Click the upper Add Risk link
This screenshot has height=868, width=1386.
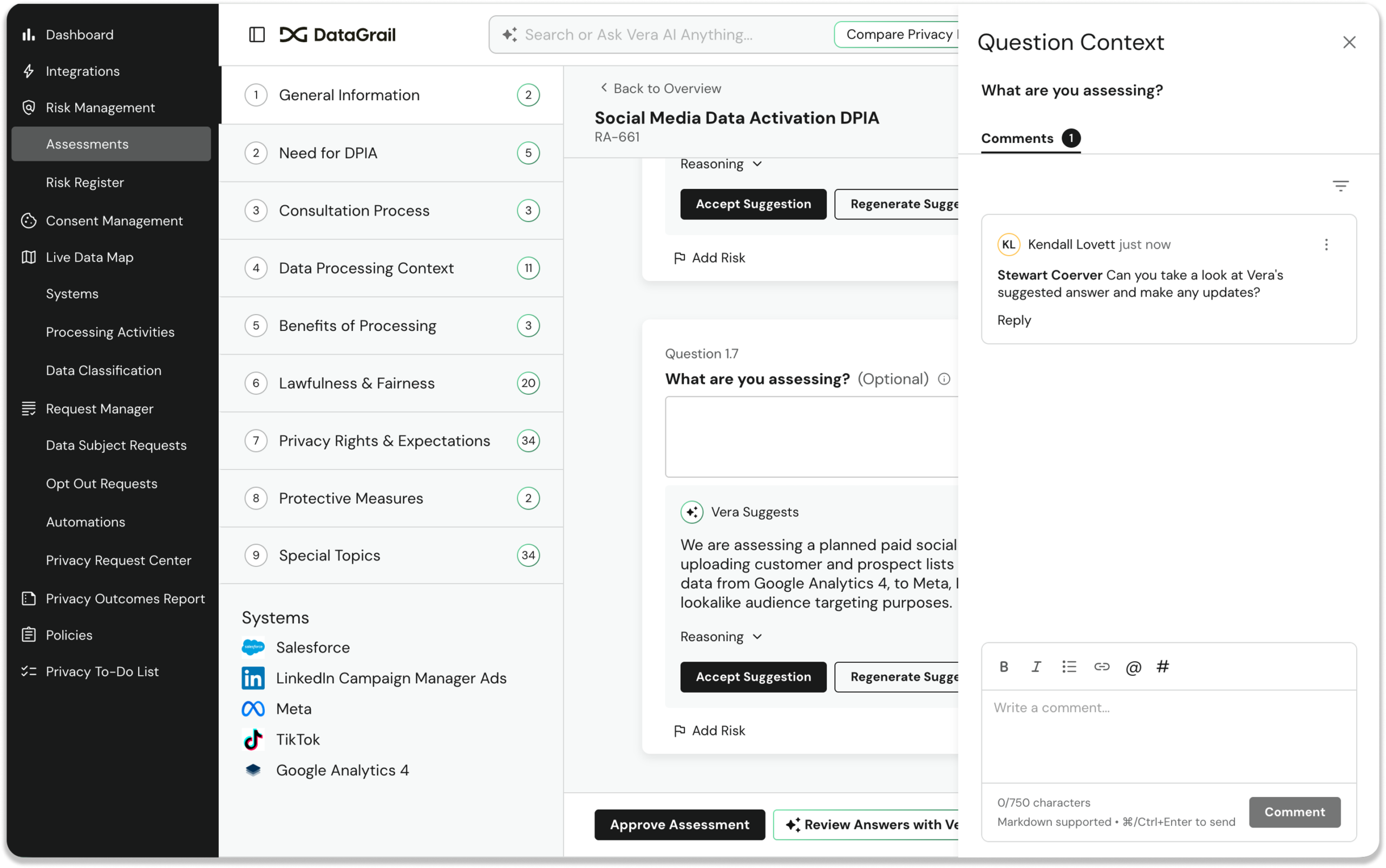(709, 258)
